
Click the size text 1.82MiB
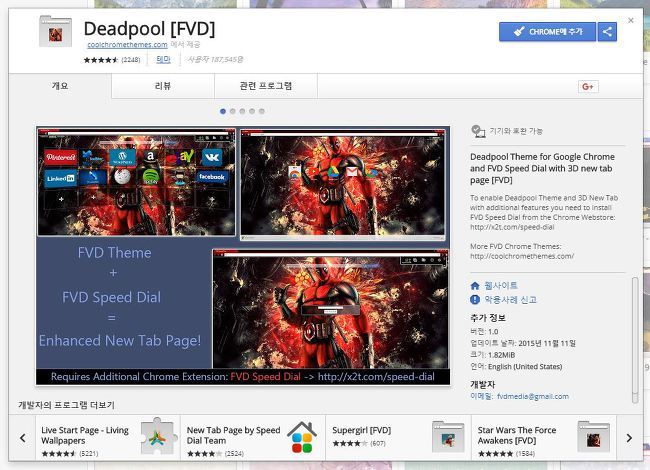[502, 355]
